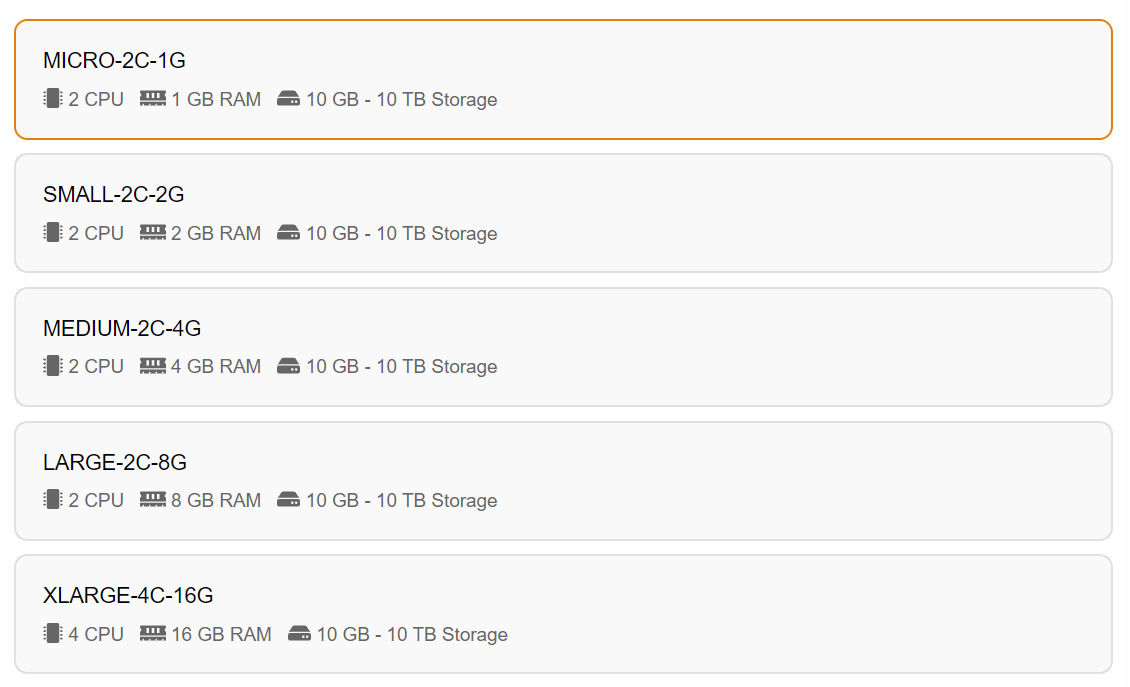1130x687 pixels.
Task: Choose the SMALL-2C-2G instance plan
Action: 114,195
